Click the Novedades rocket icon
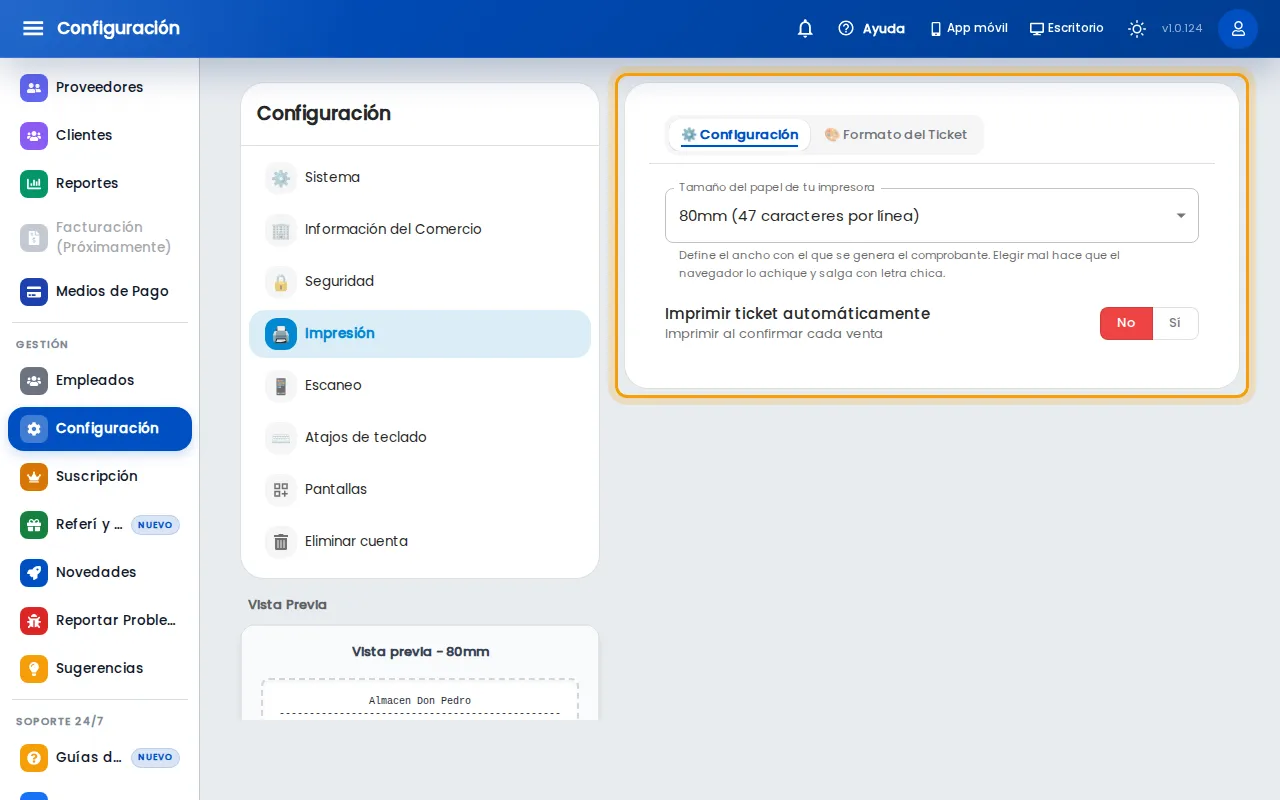The height and width of the screenshot is (800, 1280). point(34,572)
